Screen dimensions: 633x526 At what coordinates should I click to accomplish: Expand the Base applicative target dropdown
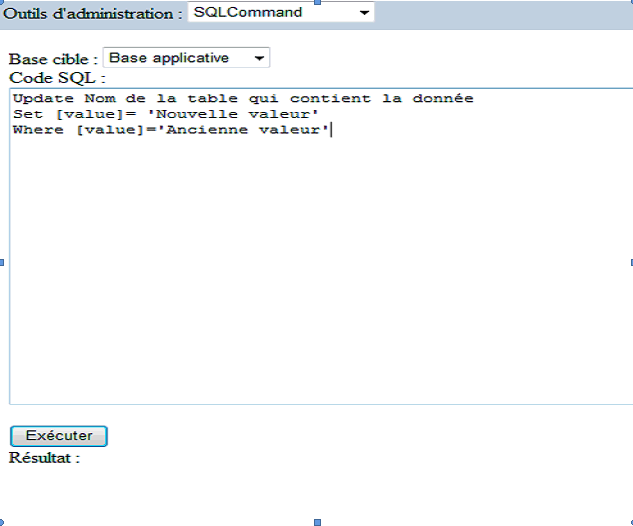pos(186,58)
